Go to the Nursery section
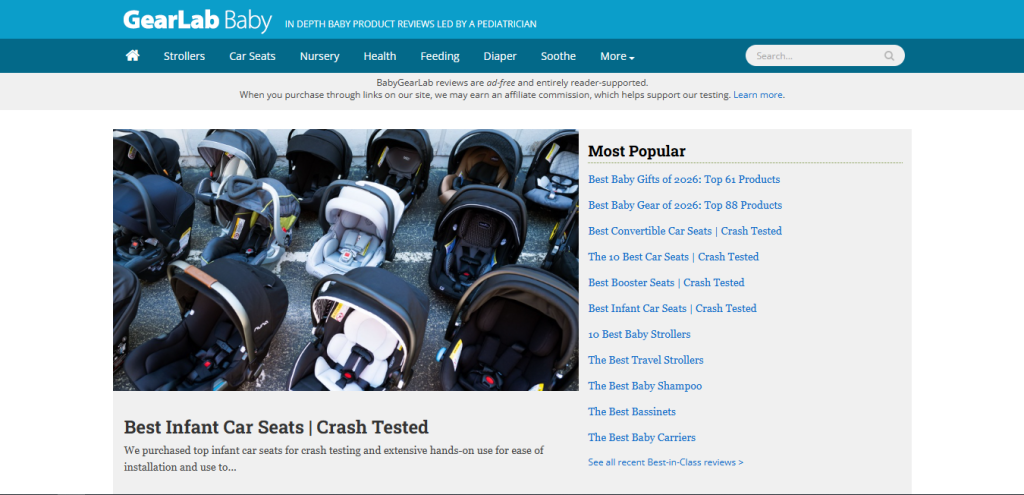This screenshot has height=495, width=1024. click(319, 56)
